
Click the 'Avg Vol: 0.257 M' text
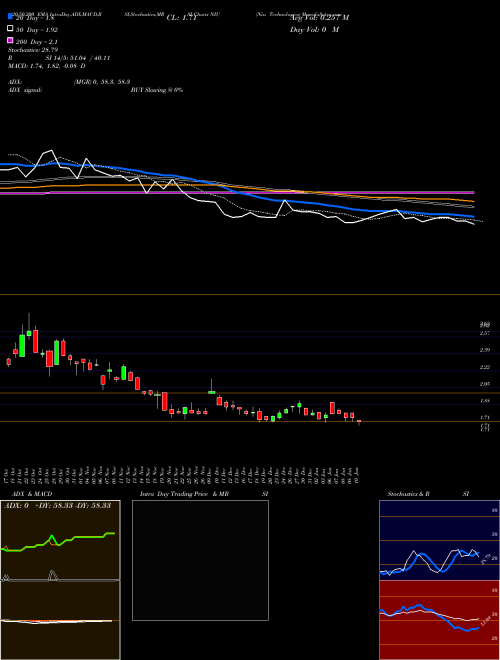coord(319,18)
